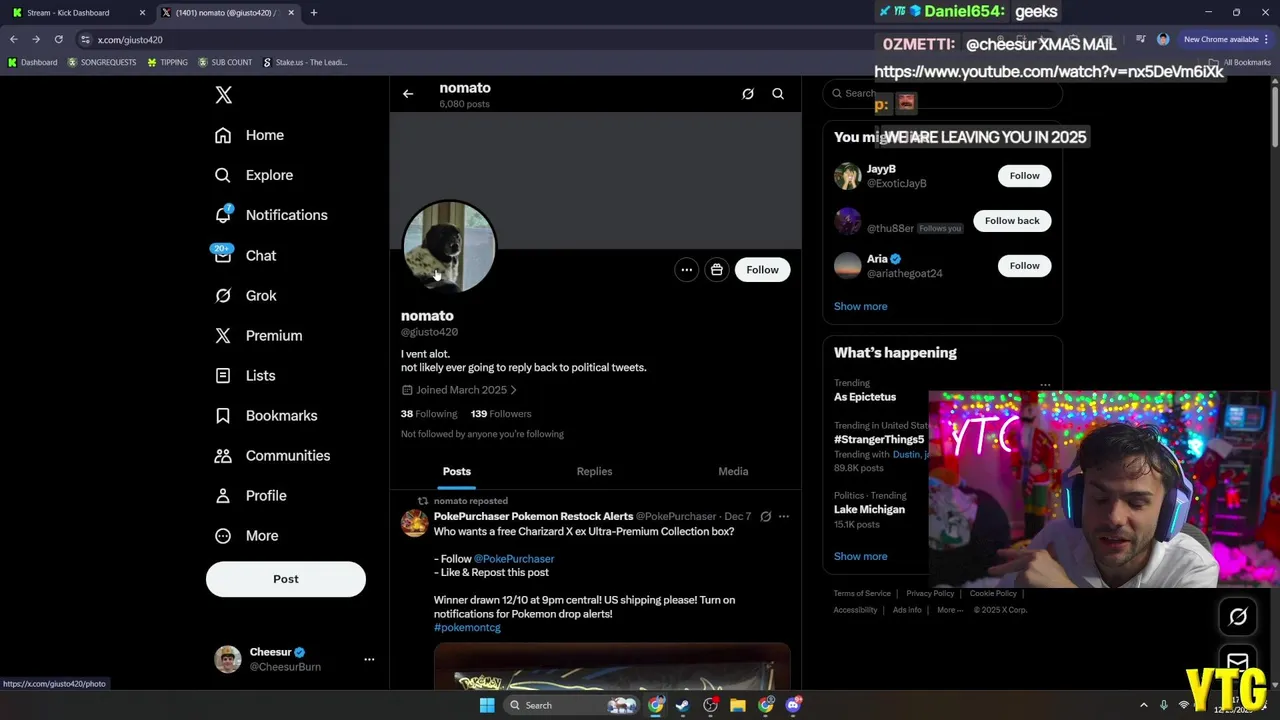This screenshot has width=1280, height=720.
Task: Open the Privacy Policy link
Action: [930, 594]
